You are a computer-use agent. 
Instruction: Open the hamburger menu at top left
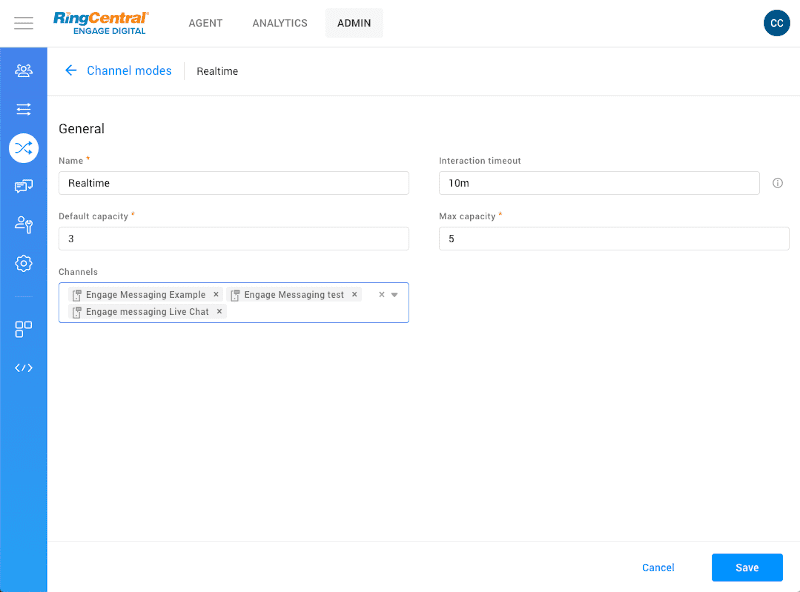coord(23,23)
